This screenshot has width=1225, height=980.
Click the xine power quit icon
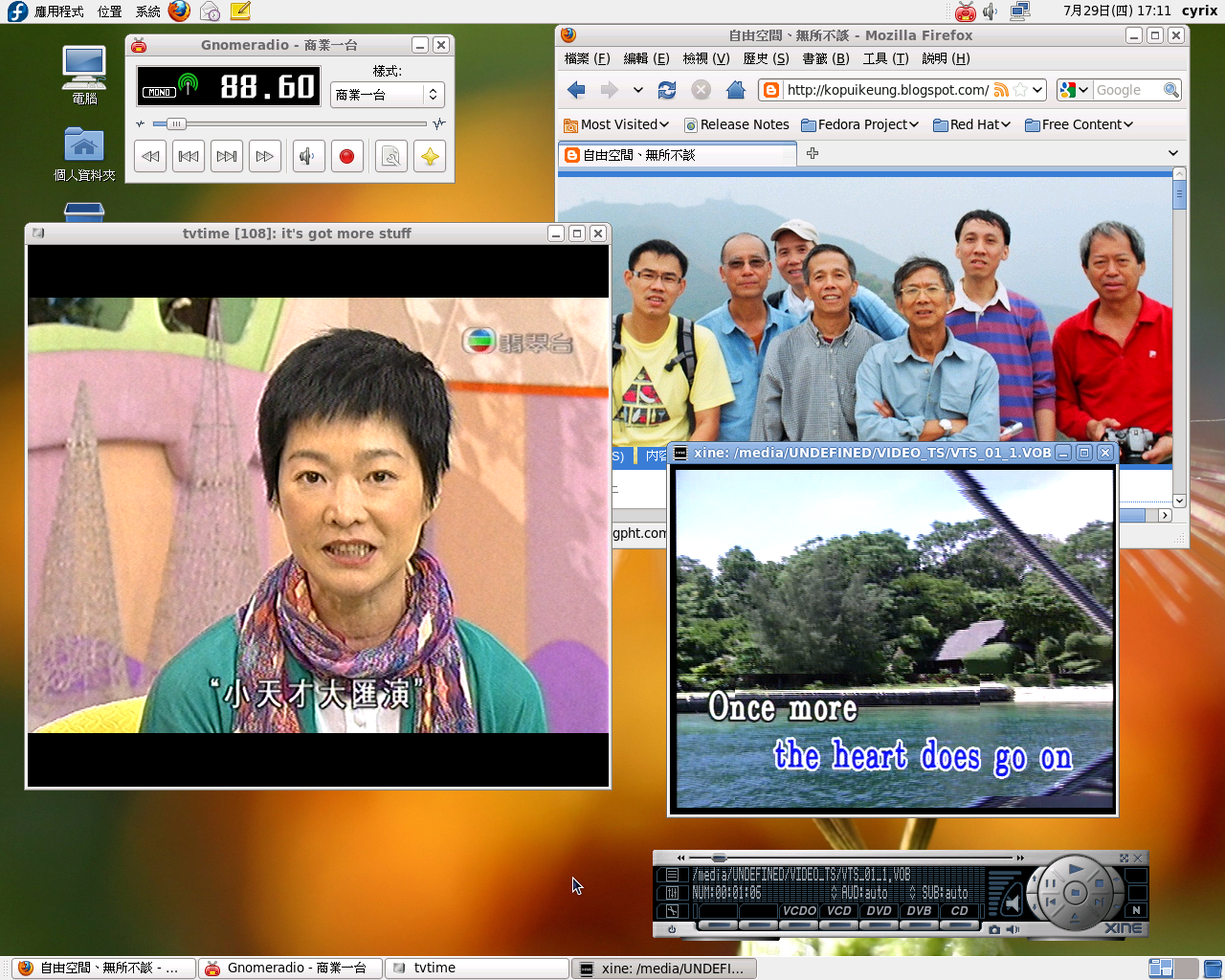[672, 929]
